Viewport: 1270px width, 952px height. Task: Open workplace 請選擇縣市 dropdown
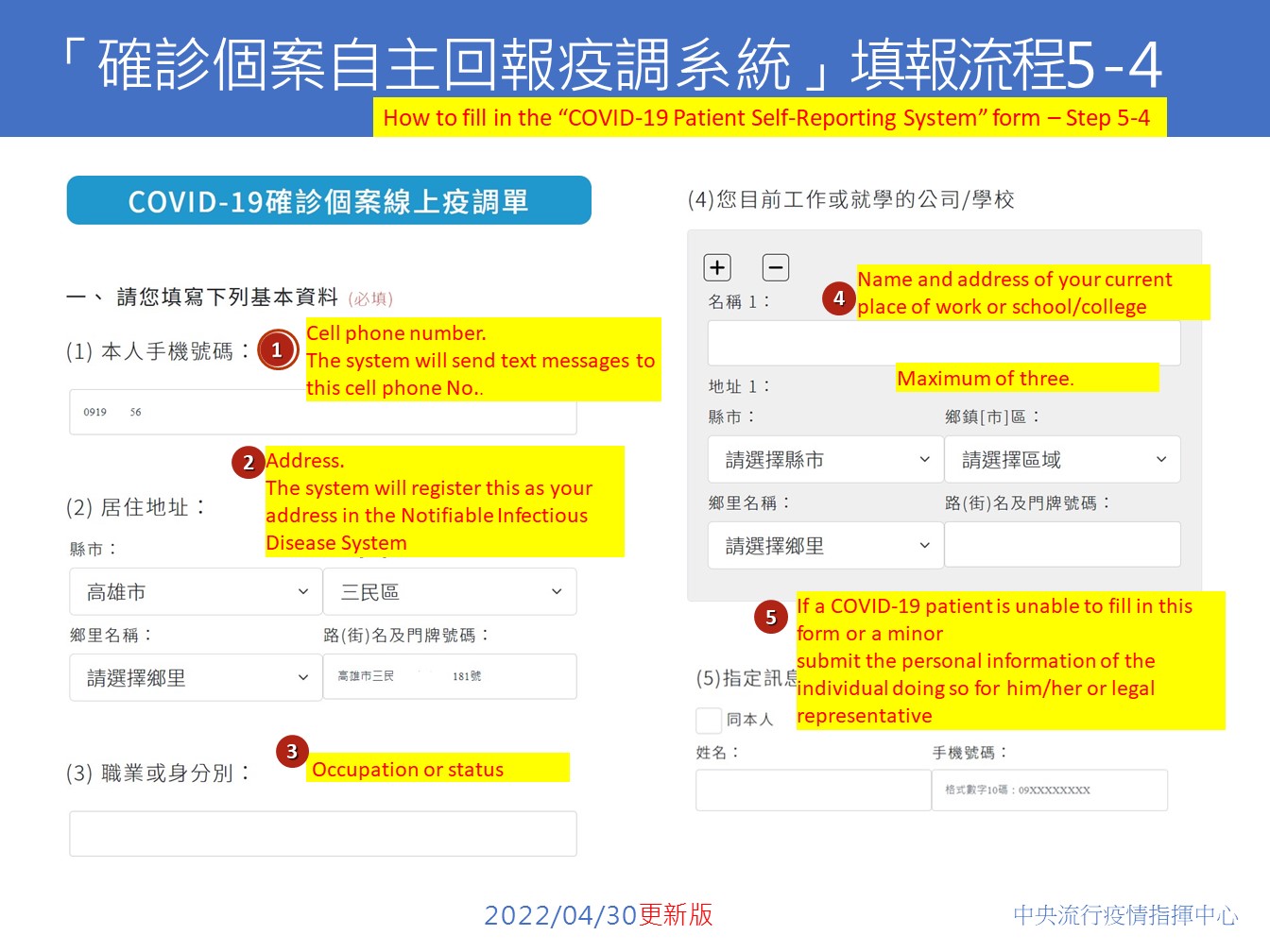tap(825, 460)
